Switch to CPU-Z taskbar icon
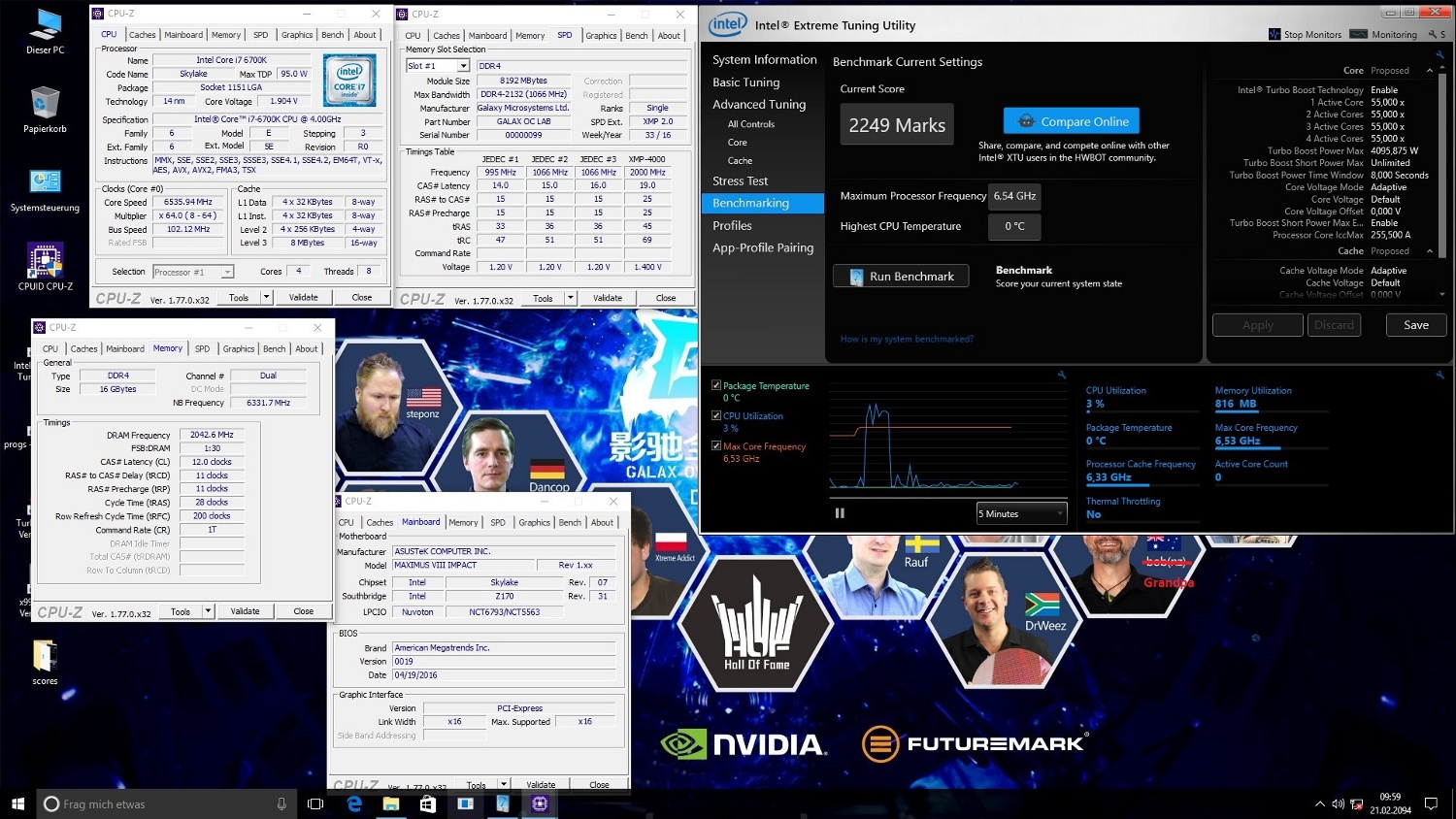Image resolution: width=1456 pixels, height=819 pixels. tap(540, 803)
